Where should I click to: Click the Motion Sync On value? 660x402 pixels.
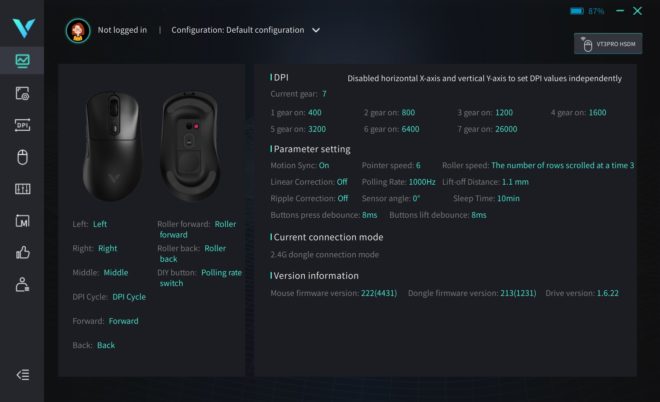click(x=324, y=165)
